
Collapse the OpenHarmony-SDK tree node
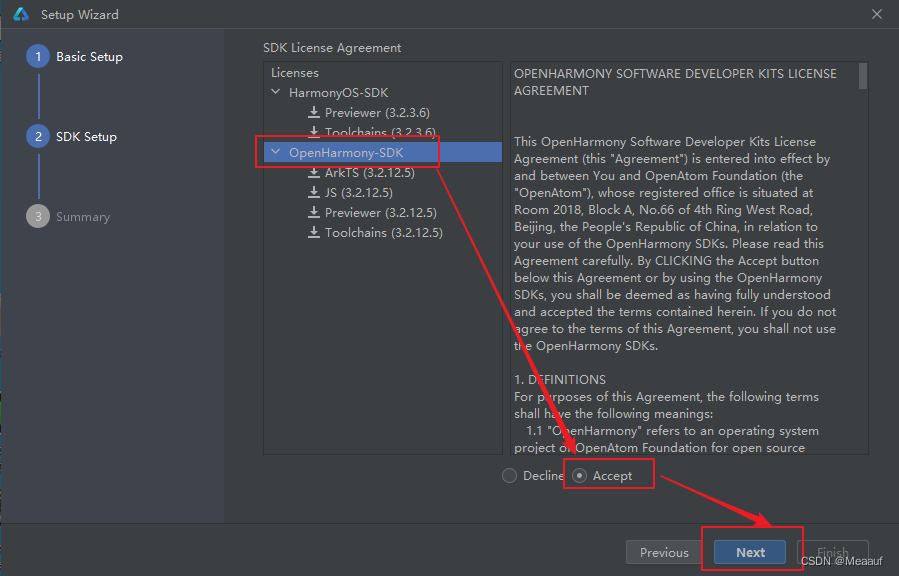tap(276, 152)
